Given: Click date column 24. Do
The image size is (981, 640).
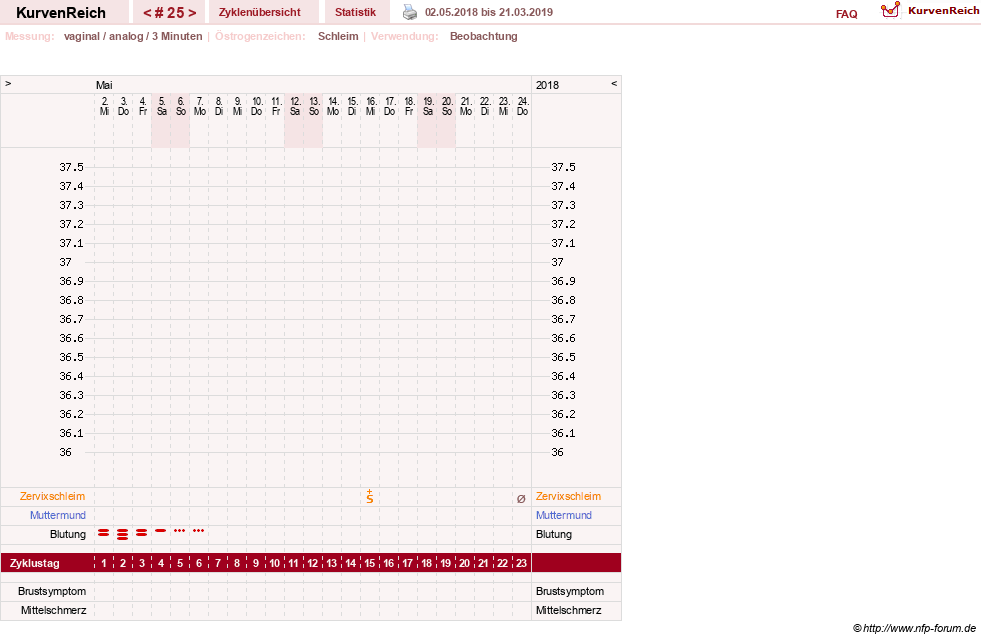Looking at the screenshot, I should 522,106.
